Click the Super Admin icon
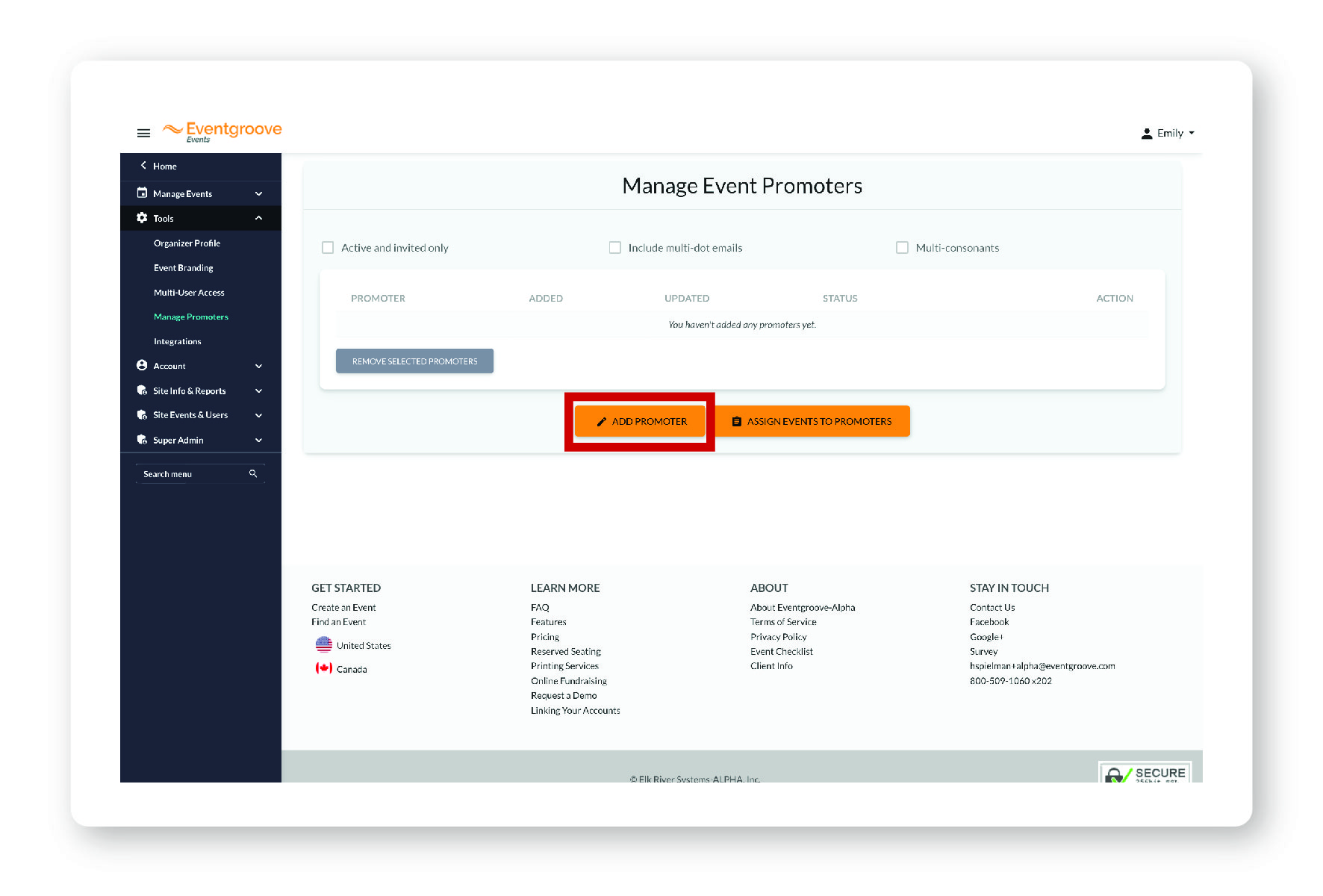Screen dimensions: 1323x896 point(142,440)
